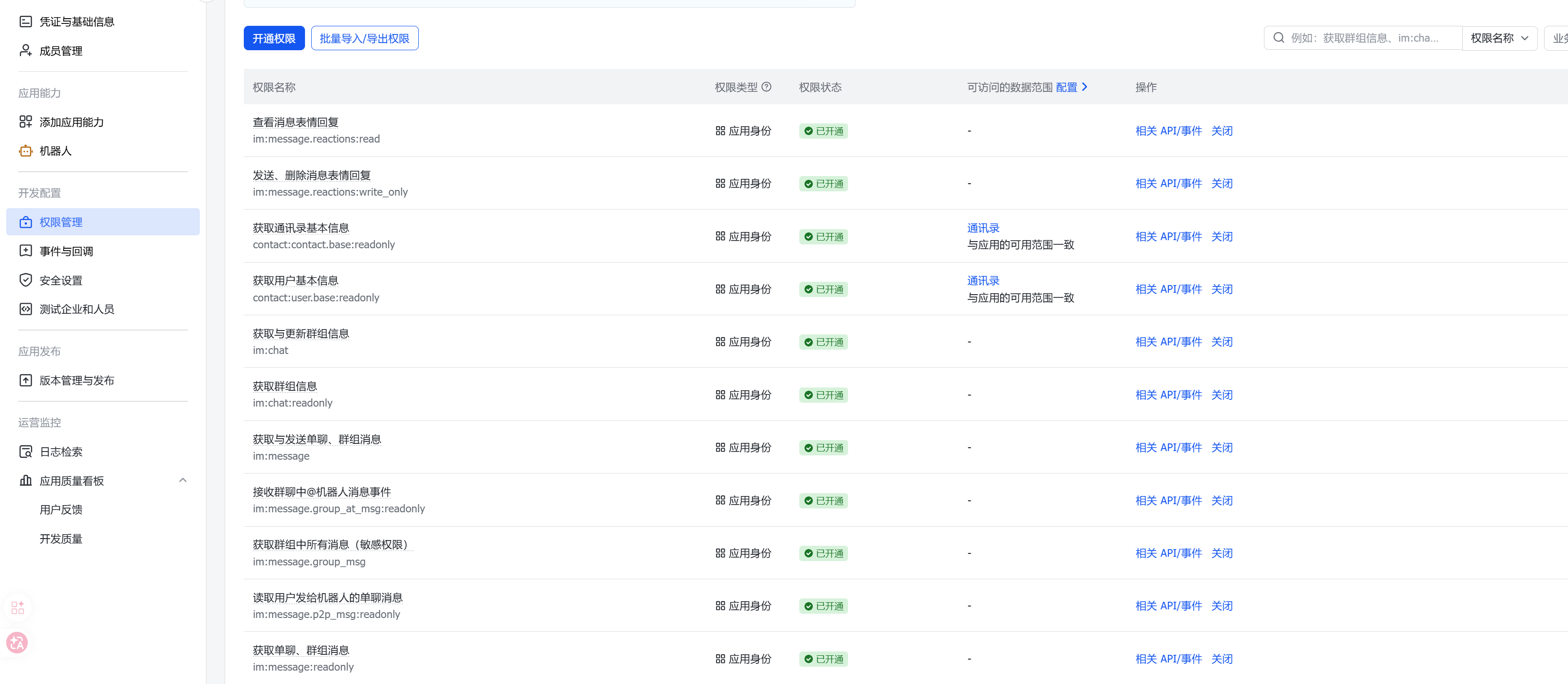Click the log search icon for 日志检索
This screenshot has height=684, width=1568.
tap(25, 452)
